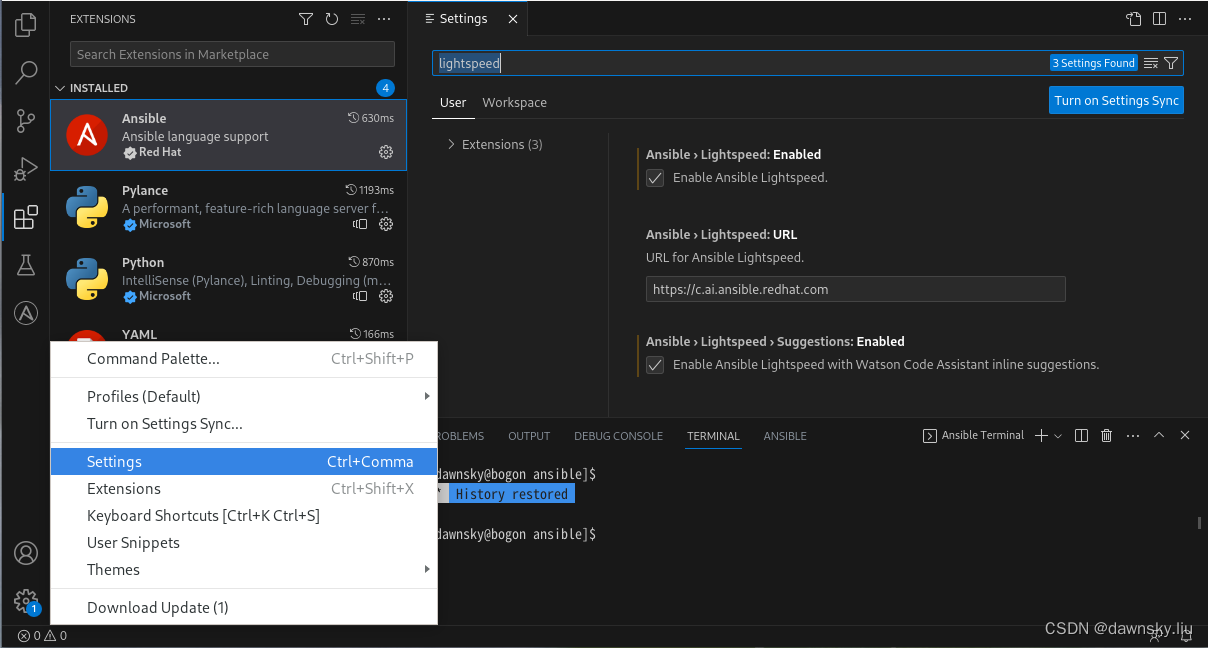Toggle Lightspeed inline suggestions checkbox
Viewport: 1208px width, 648px height.
[655, 365]
